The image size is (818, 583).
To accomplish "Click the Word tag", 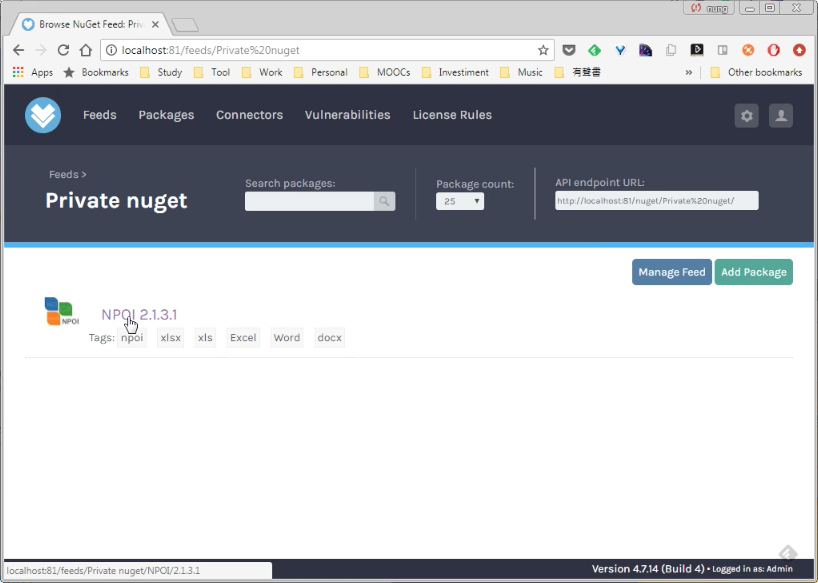I will pyautogui.click(x=287, y=337).
